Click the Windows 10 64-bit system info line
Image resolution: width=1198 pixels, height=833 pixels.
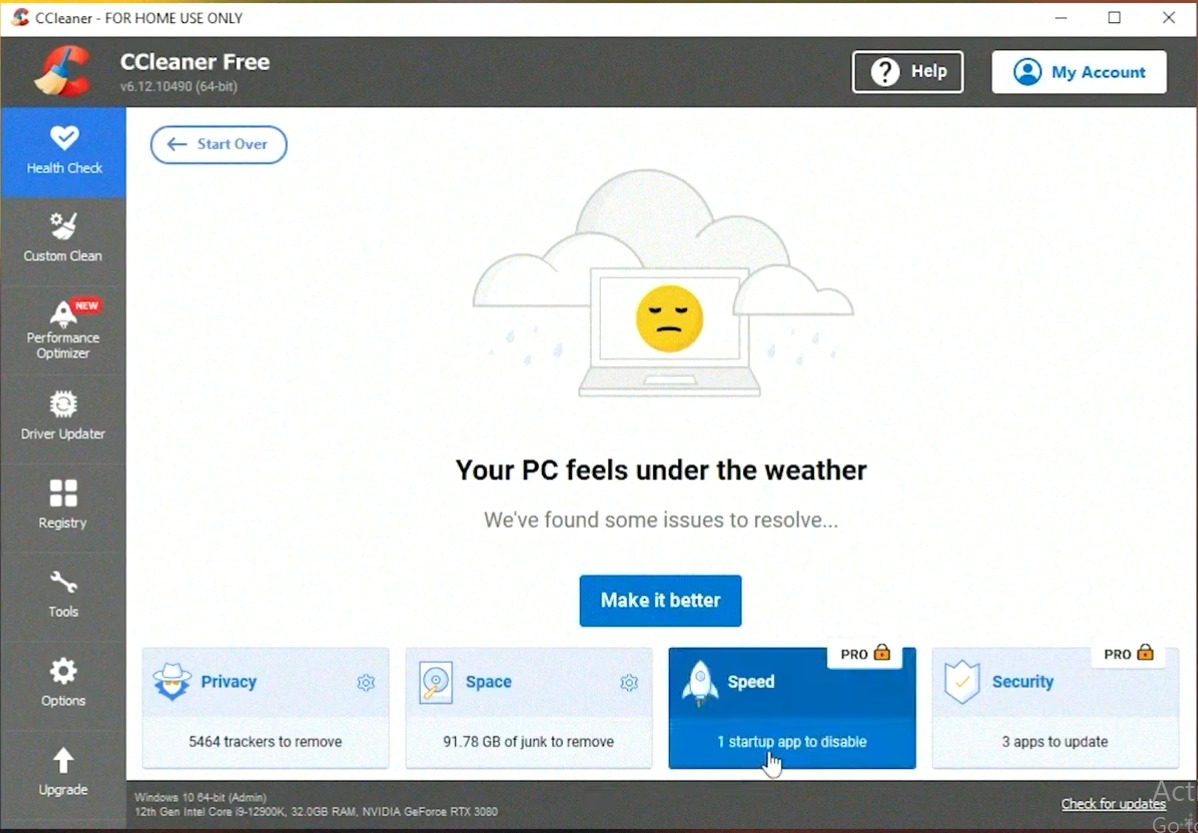pos(200,797)
